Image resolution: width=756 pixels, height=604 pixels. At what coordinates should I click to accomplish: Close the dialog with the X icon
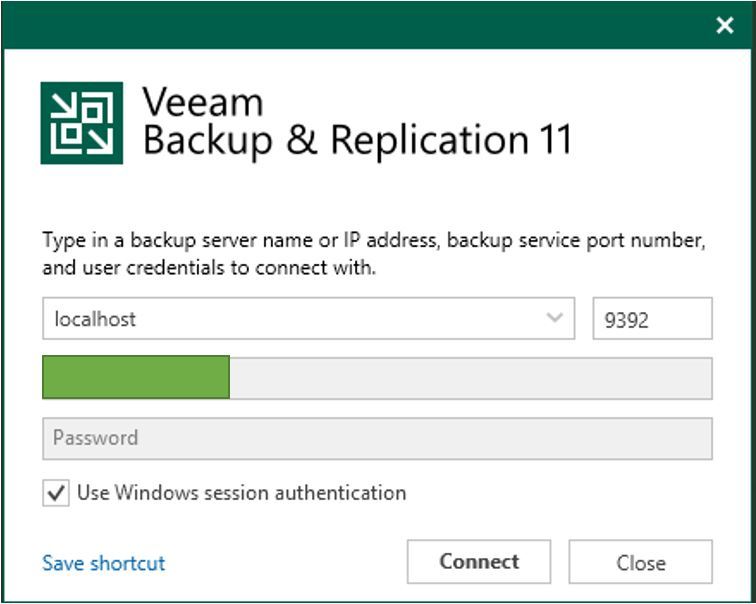point(725,26)
